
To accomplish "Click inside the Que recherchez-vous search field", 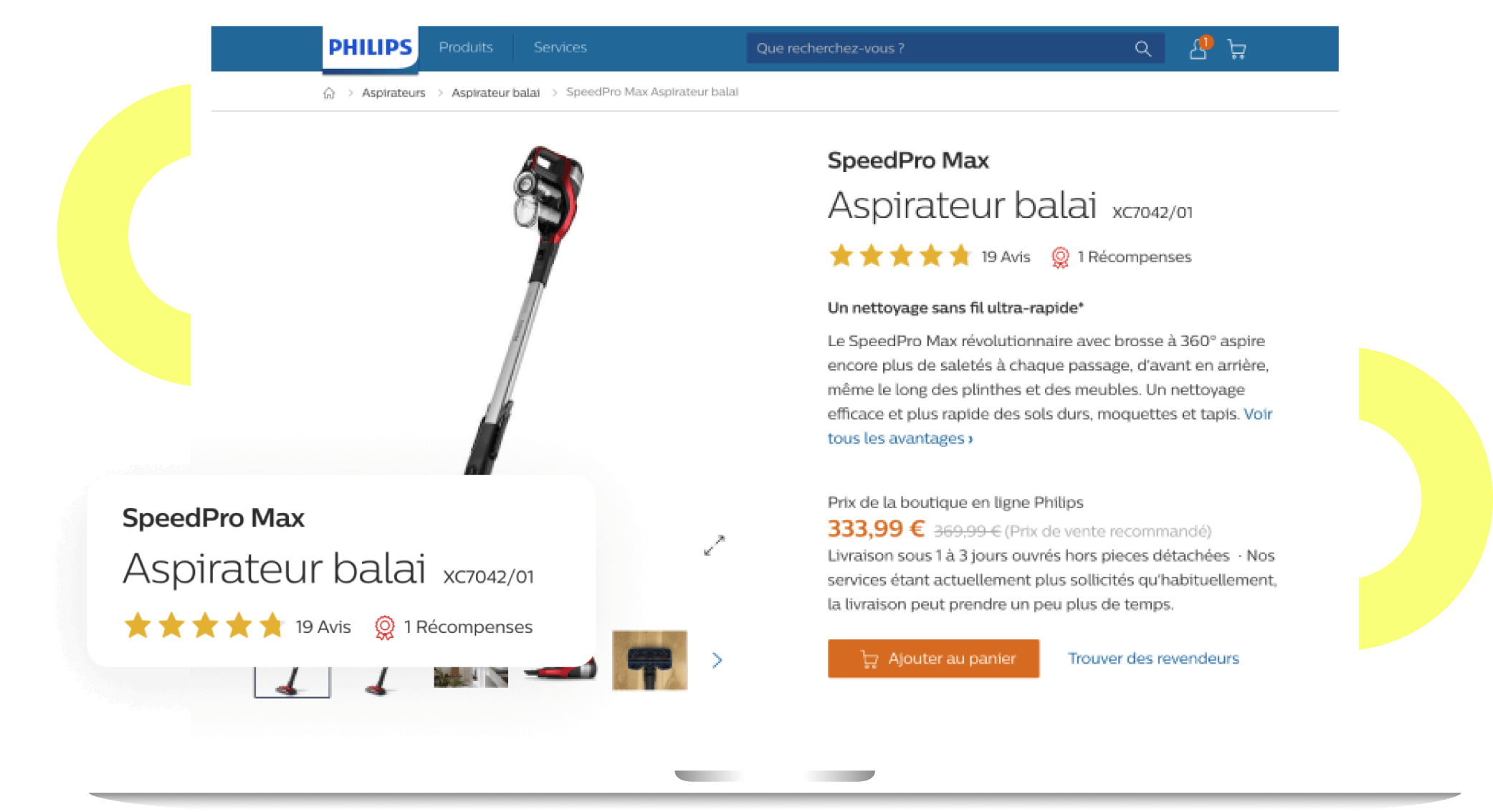I will tap(939, 48).
